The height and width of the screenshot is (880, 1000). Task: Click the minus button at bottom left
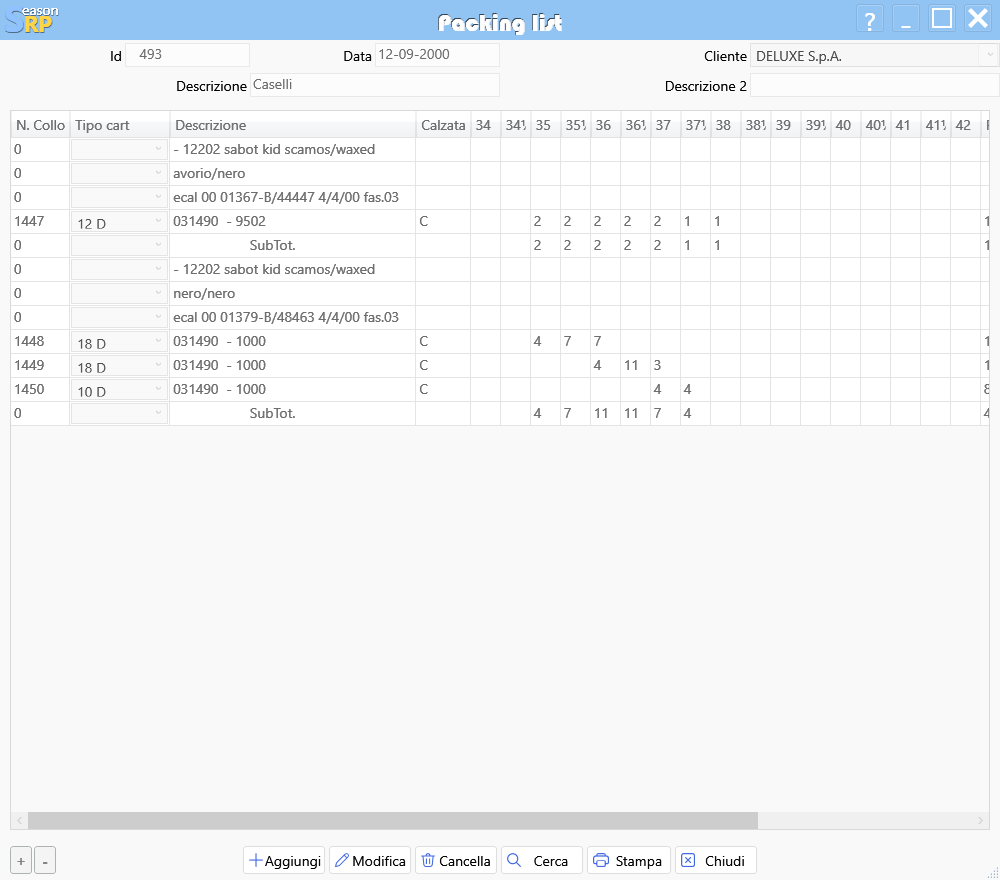coord(45,861)
